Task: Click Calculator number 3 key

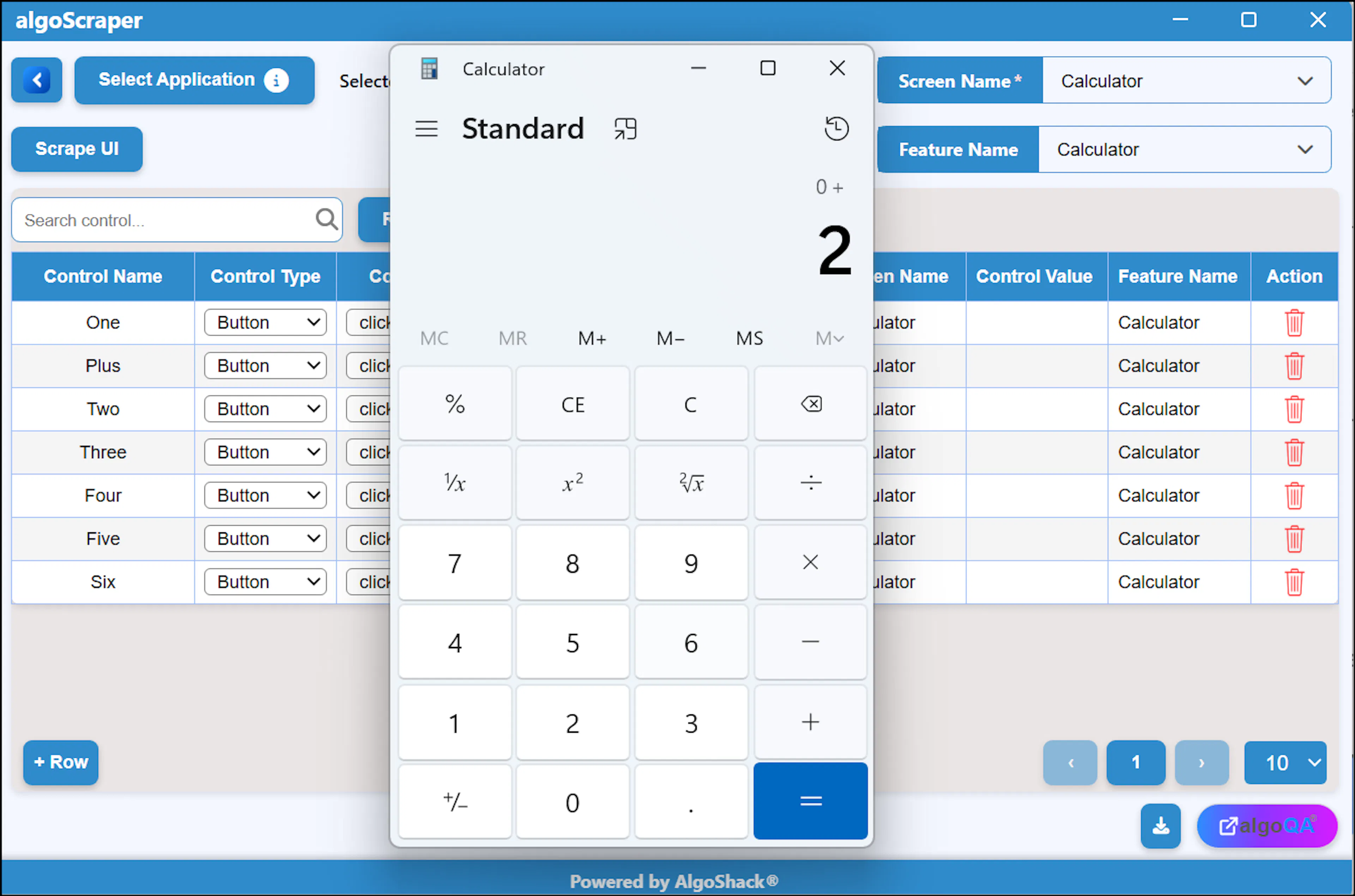Action: (x=691, y=722)
